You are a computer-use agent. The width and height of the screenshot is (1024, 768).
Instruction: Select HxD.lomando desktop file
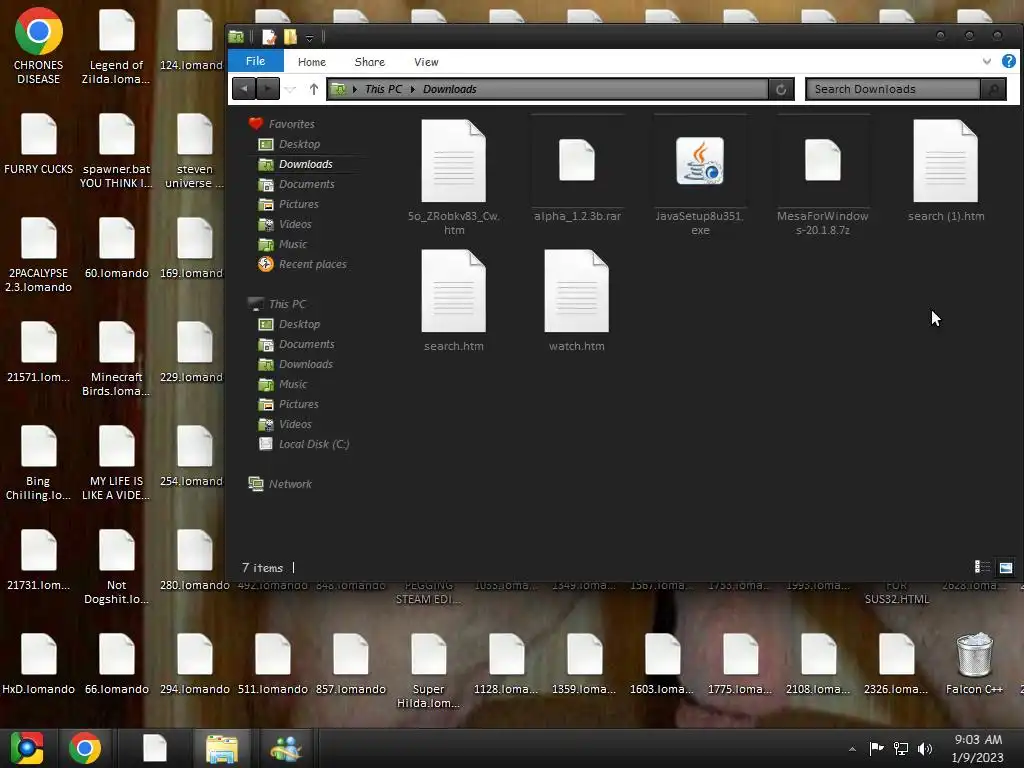[39, 664]
